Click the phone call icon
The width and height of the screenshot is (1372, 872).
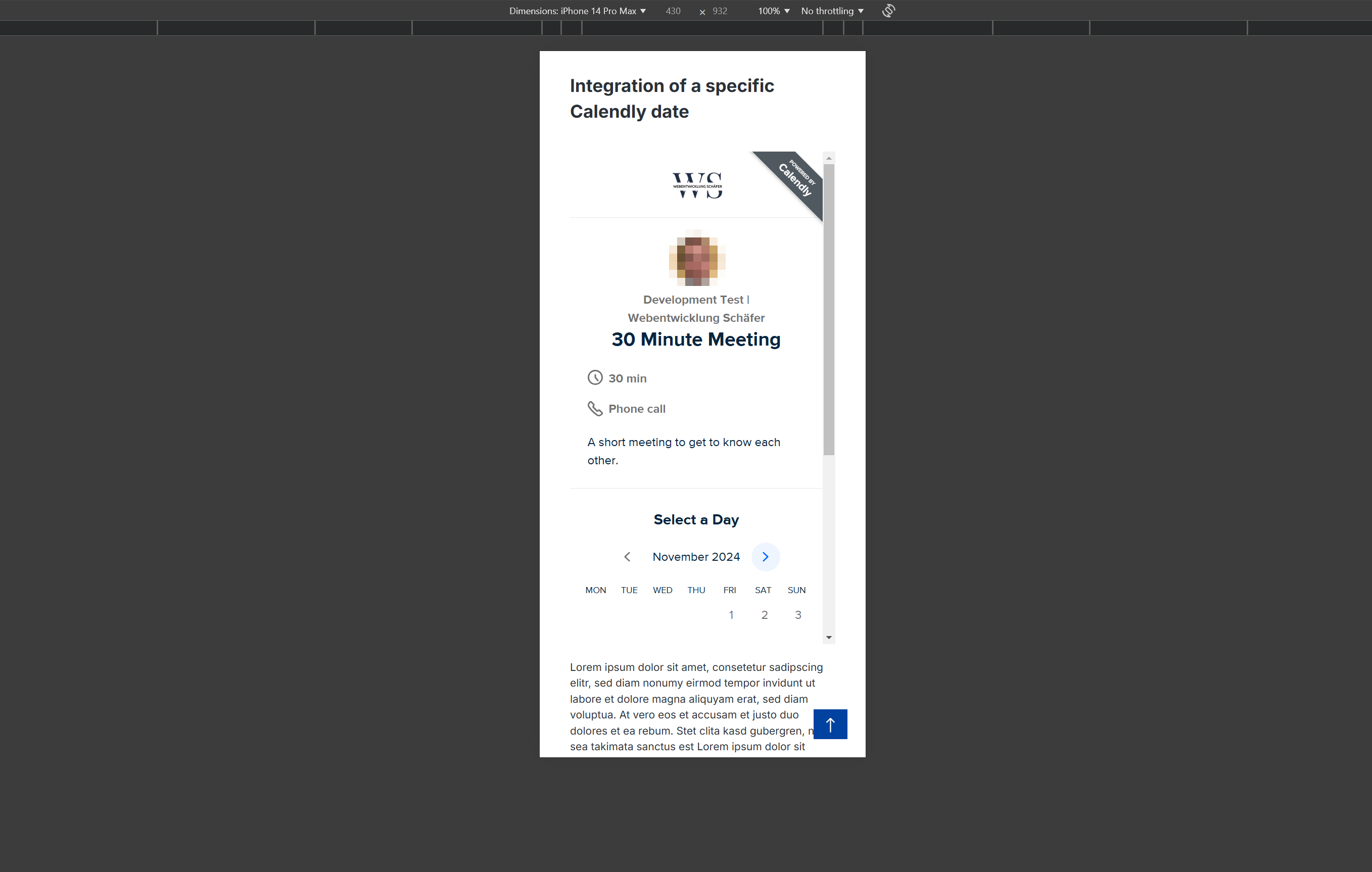click(595, 409)
